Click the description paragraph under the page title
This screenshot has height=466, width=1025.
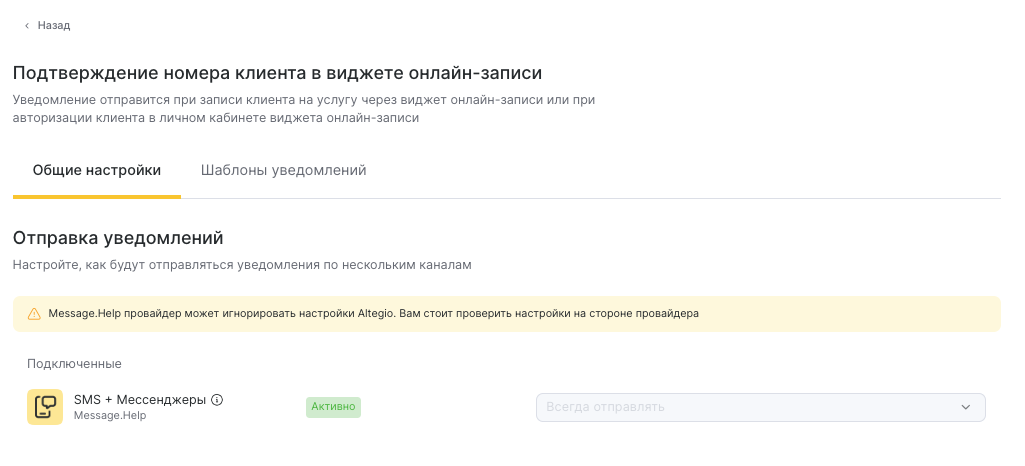pyautogui.click(x=310, y=109)
